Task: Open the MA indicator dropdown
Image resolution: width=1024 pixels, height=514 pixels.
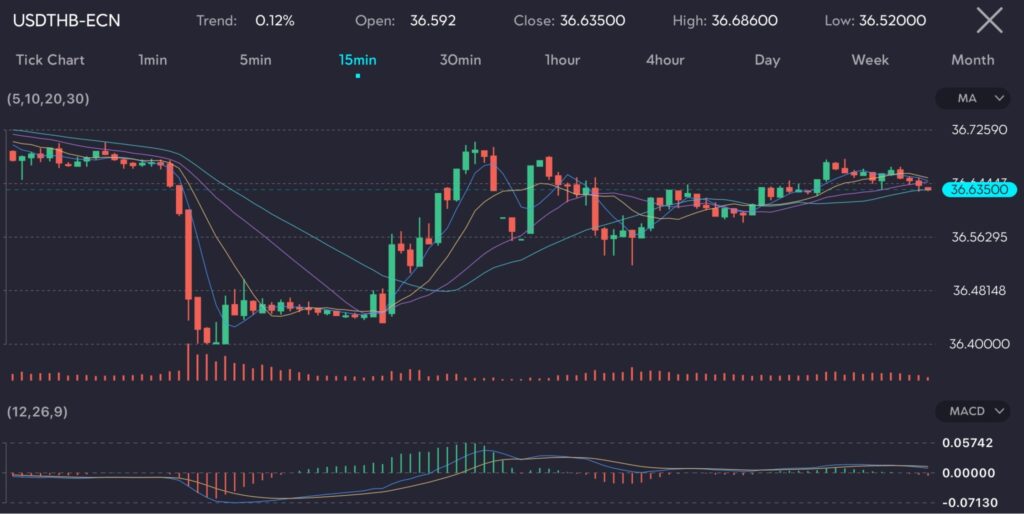Action: 972,98
